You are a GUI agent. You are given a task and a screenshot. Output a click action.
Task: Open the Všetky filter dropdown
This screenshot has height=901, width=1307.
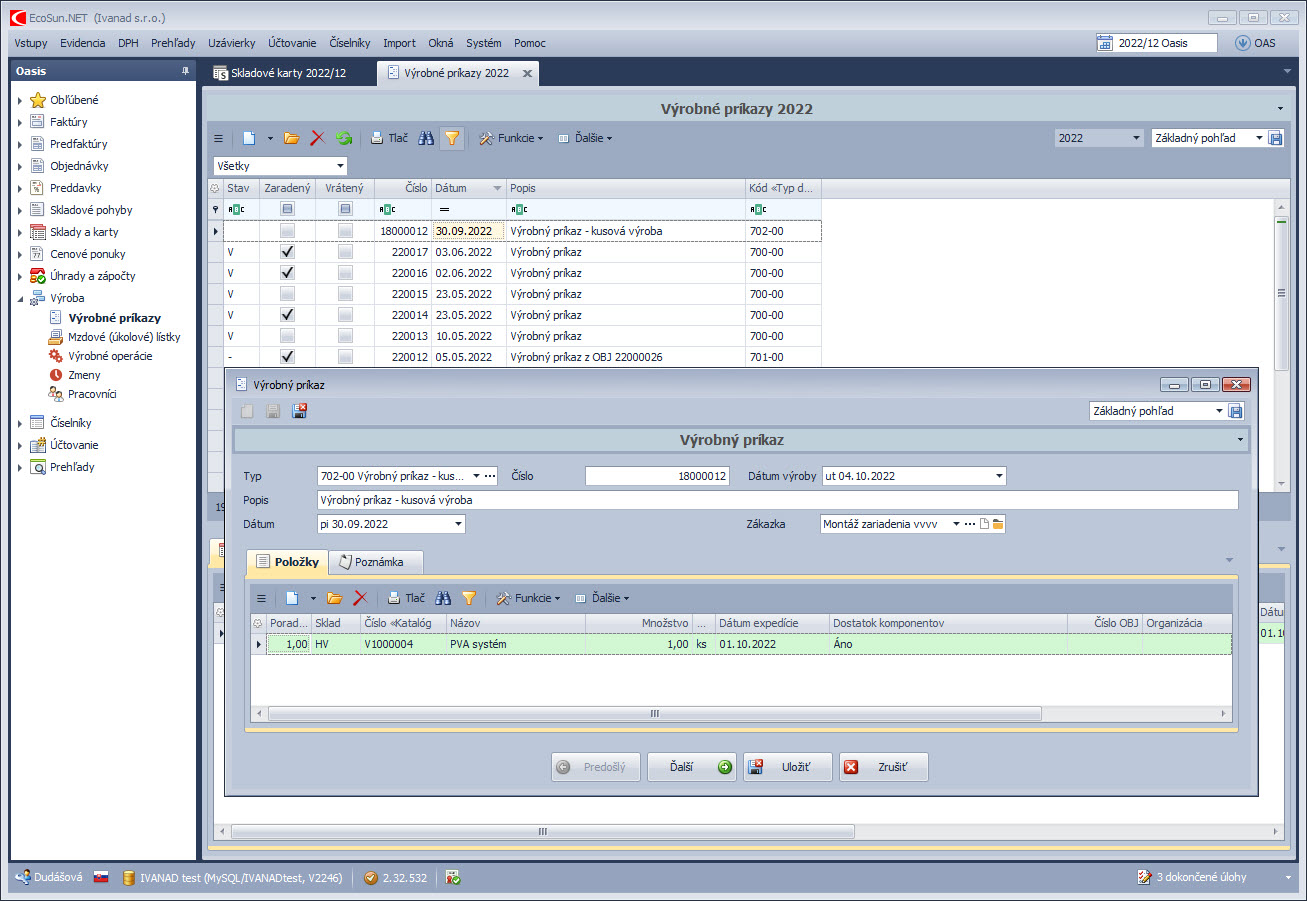341,166
